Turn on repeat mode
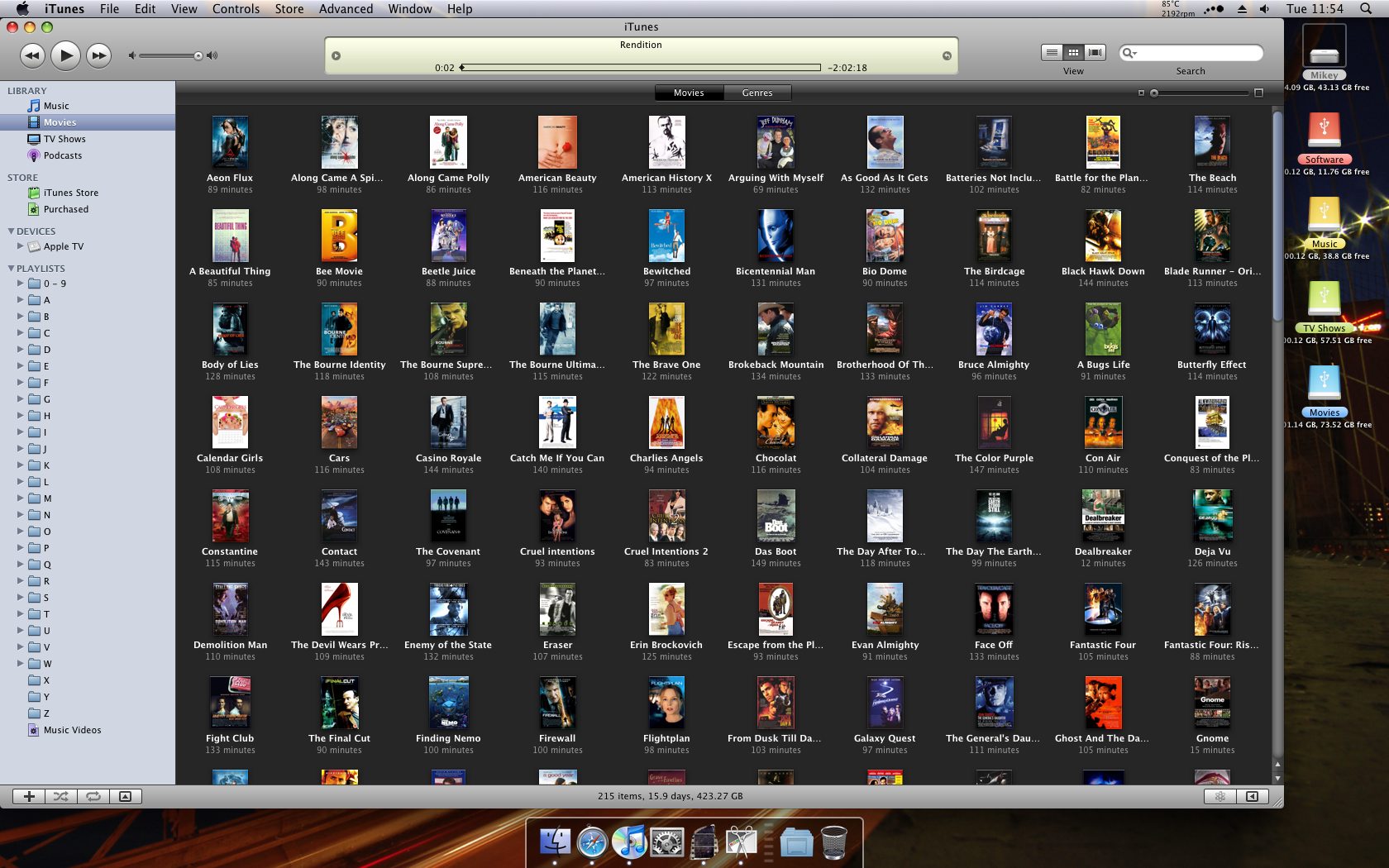This screenshot has height=868, width=1389. [93, 796]
